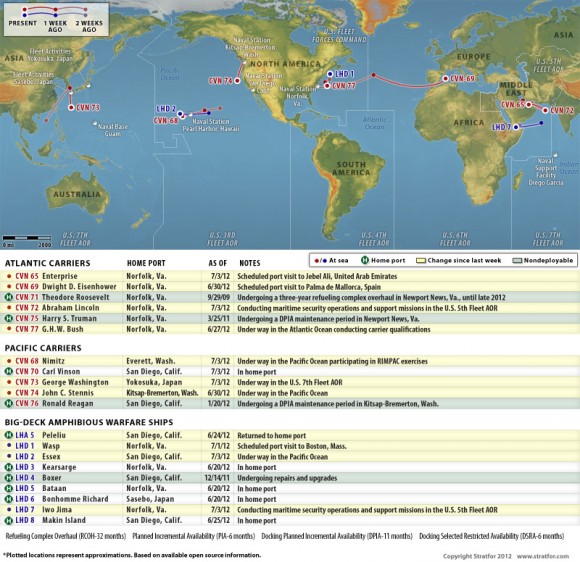Open the www.stratfor.com link
Screen dimensions: 580x562
tap(543, 556)
